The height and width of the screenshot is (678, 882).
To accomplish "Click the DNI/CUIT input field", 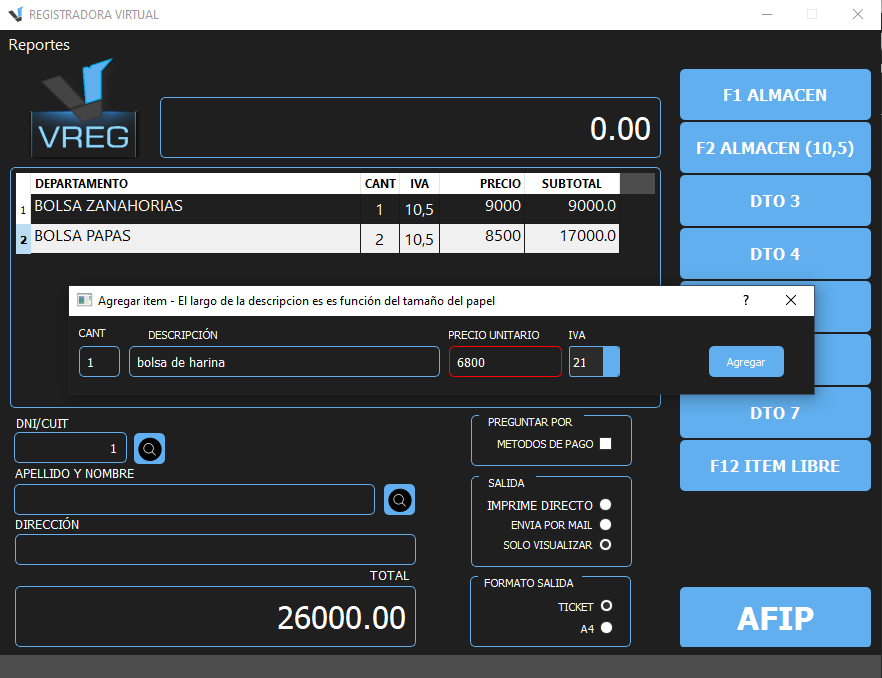I will (x=70, y=448).
